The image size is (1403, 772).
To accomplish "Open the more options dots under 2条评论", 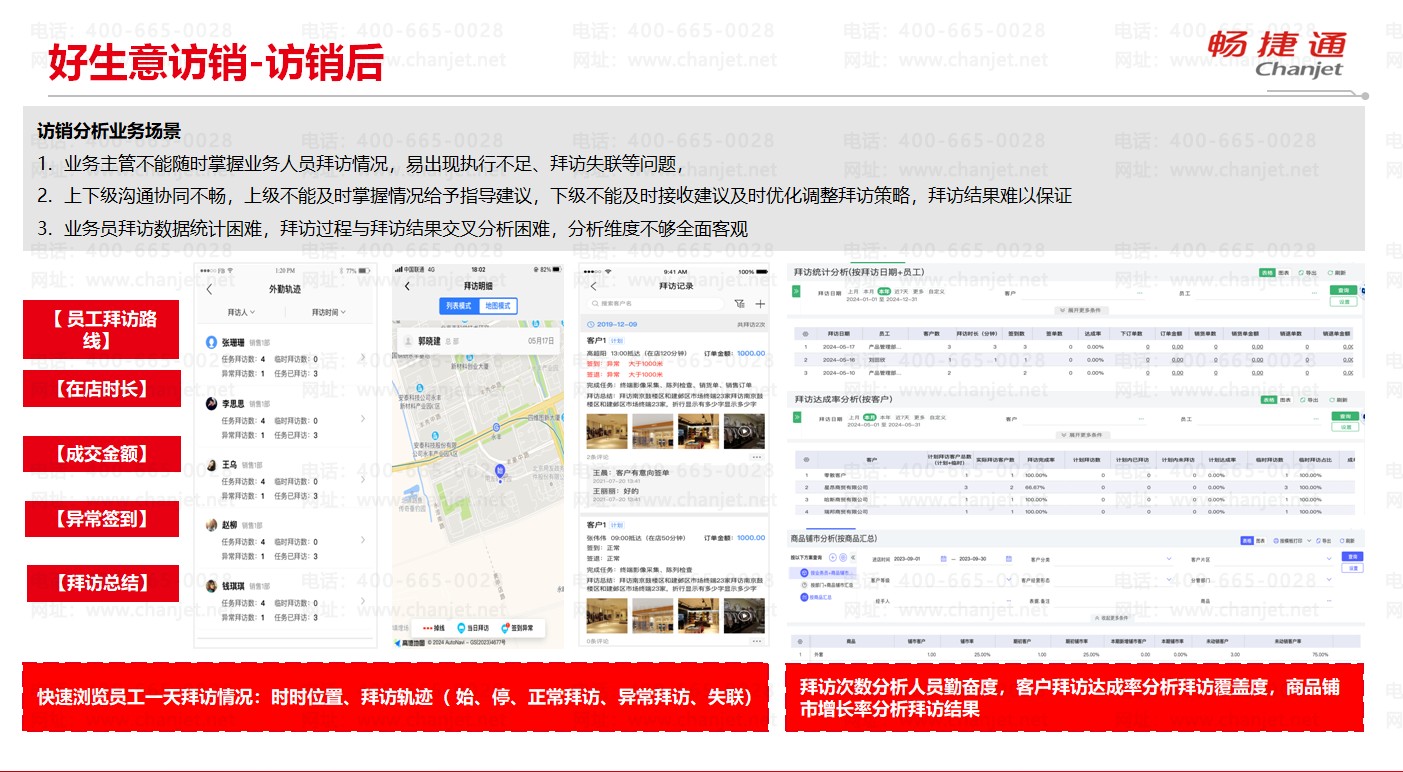I will (x=757, y=457).
